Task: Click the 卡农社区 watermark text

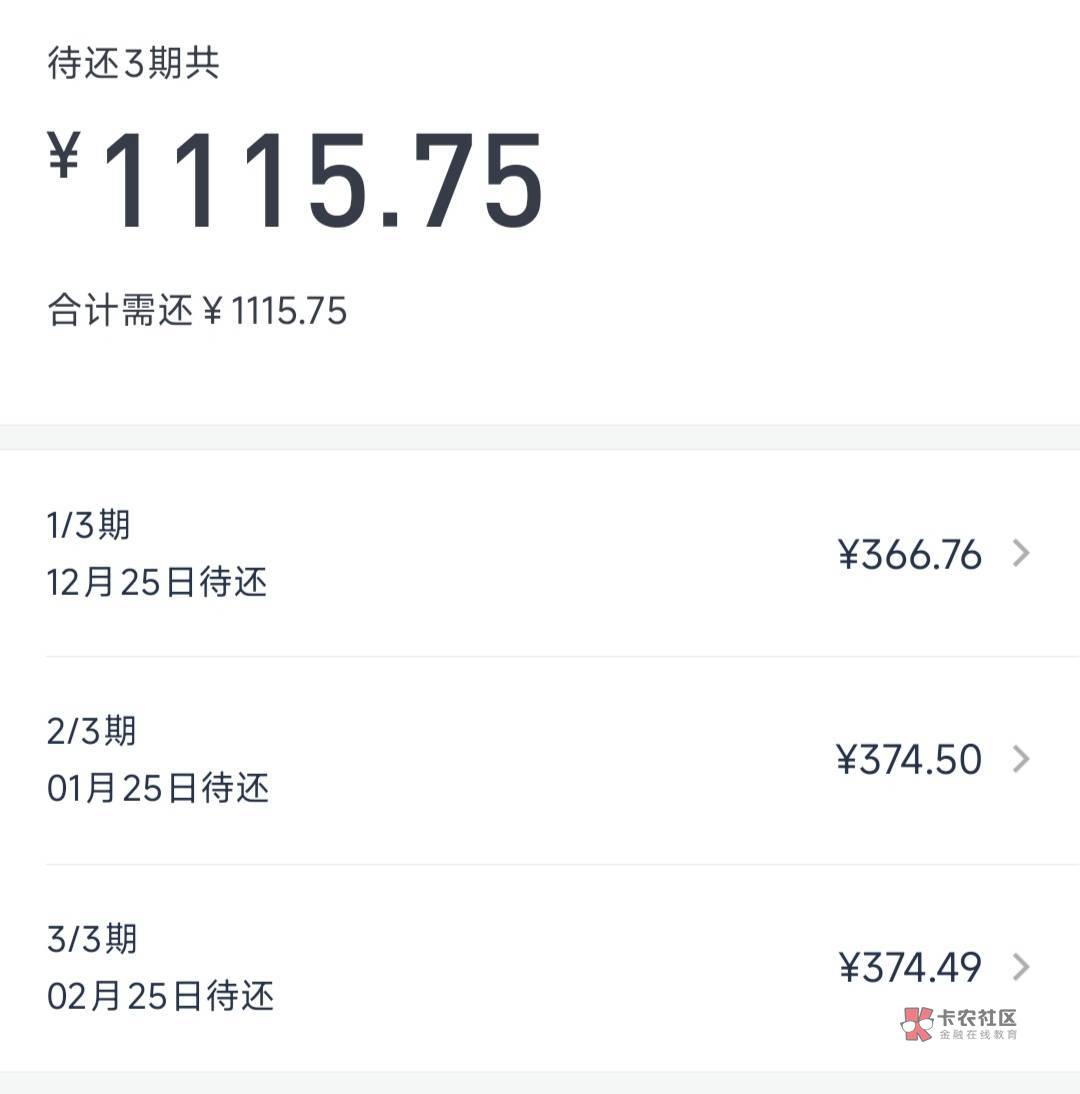Action: click(977, 1018)
